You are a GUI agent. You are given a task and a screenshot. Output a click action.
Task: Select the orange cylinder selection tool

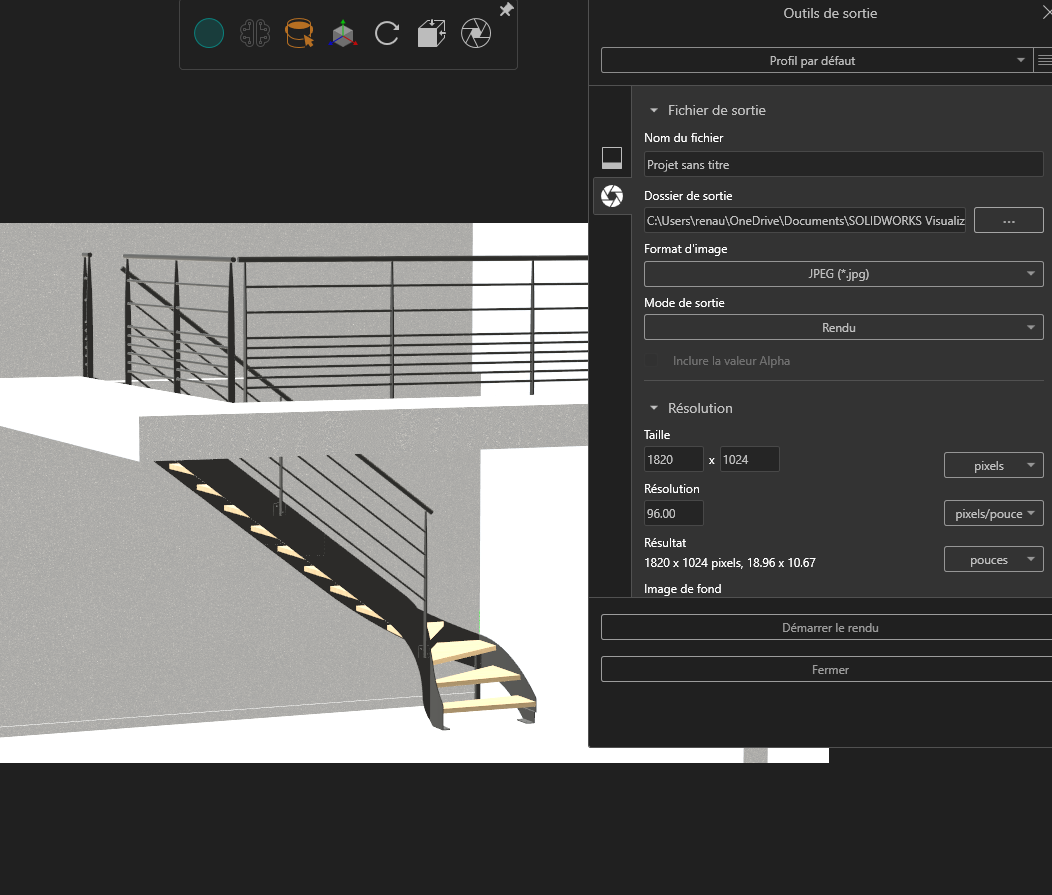point(299,34)
